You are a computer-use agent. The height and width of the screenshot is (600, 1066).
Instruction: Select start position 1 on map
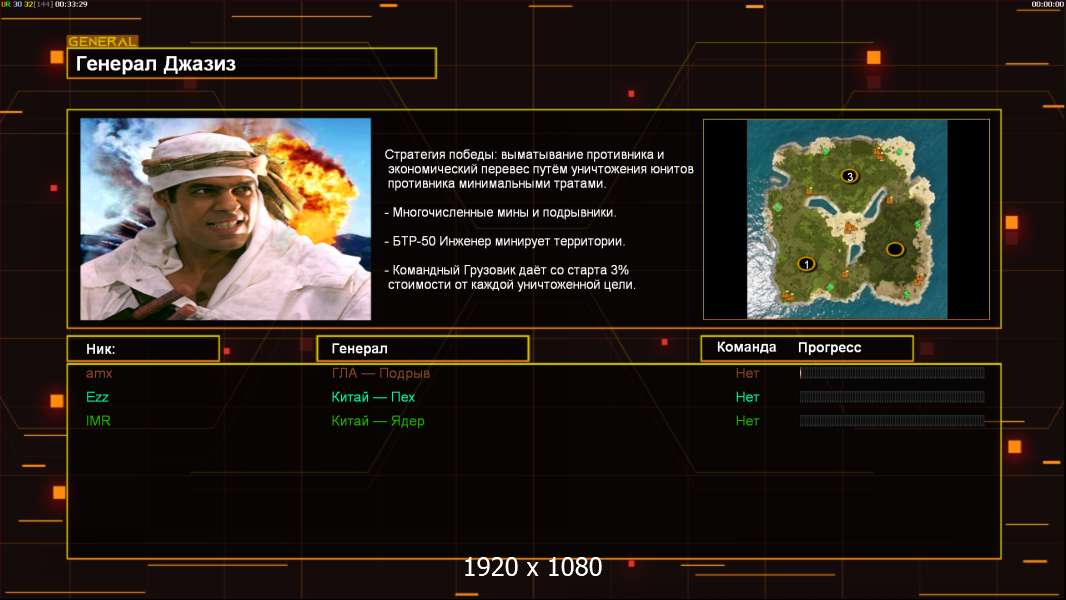(x=806, y=264)
